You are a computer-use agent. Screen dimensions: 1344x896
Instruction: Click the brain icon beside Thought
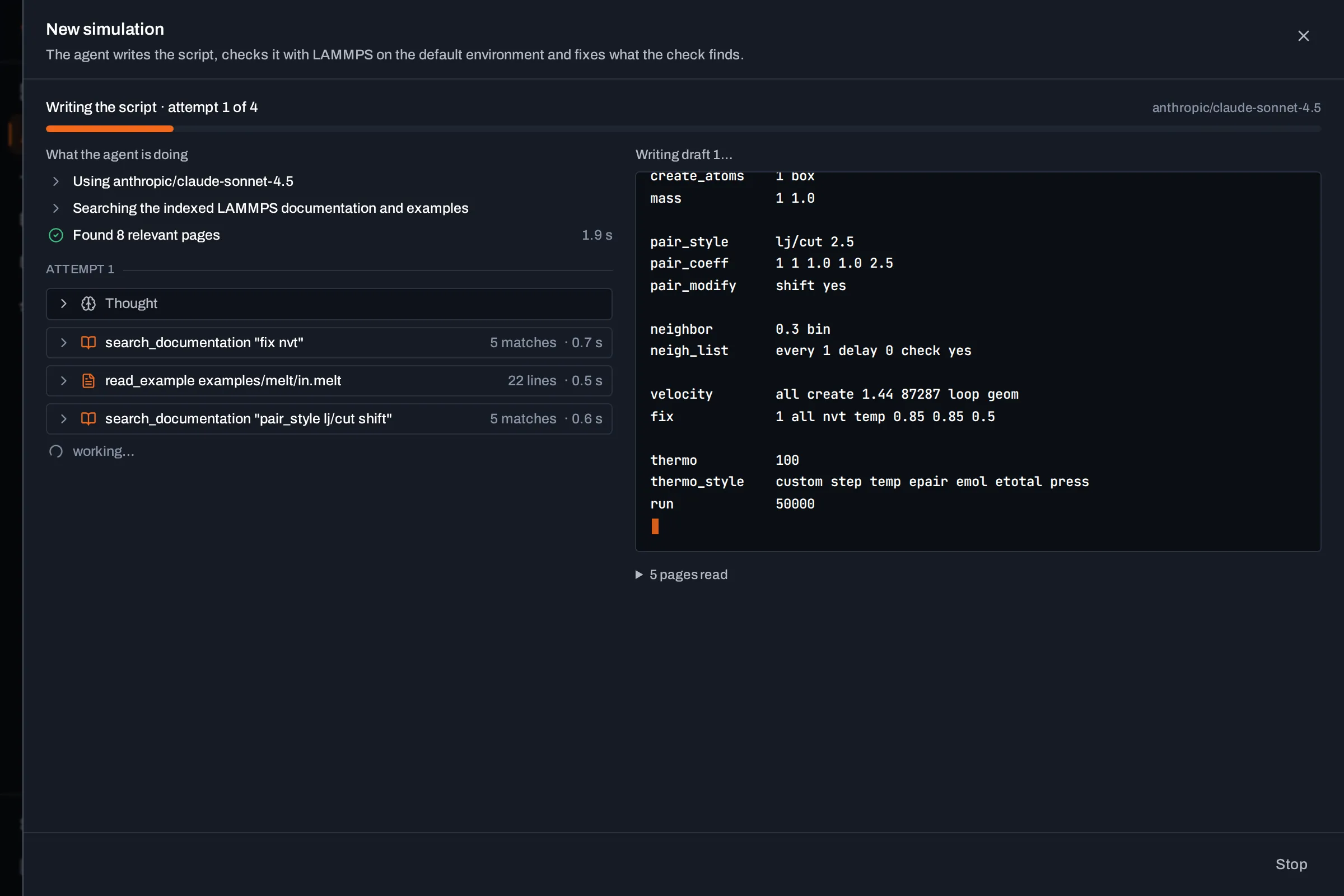coord(88,304)
